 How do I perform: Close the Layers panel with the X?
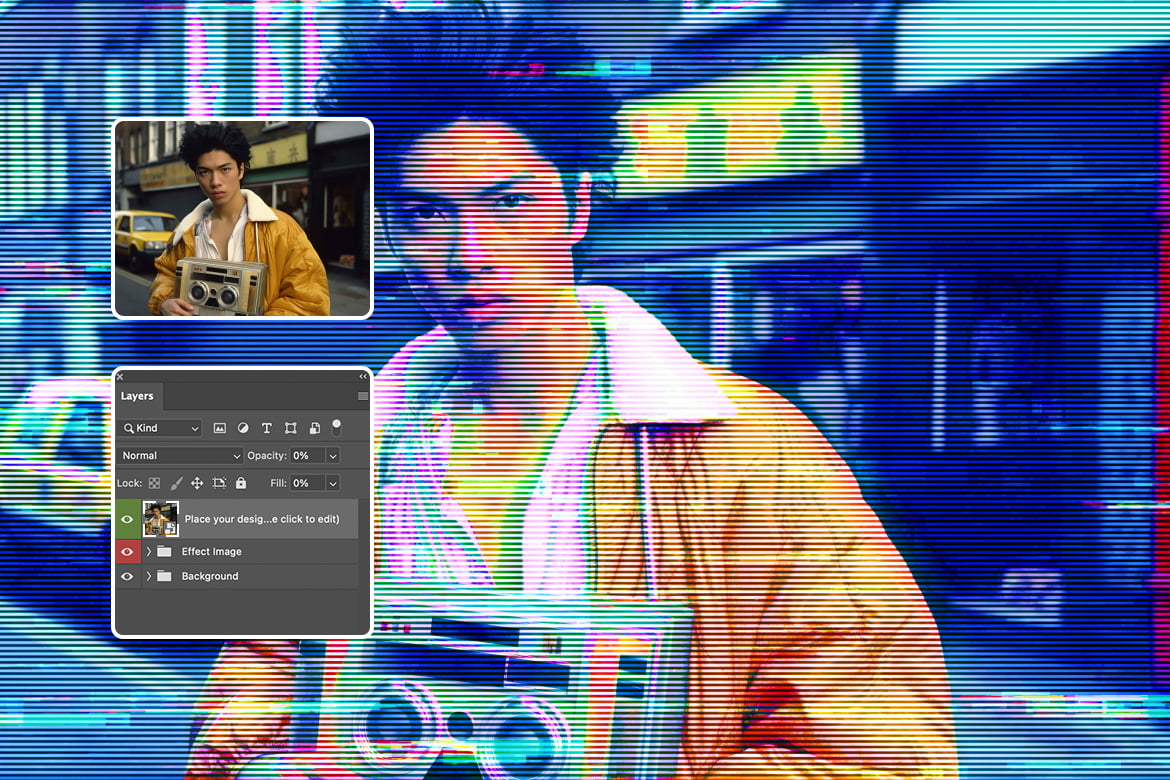pos(120,377)
